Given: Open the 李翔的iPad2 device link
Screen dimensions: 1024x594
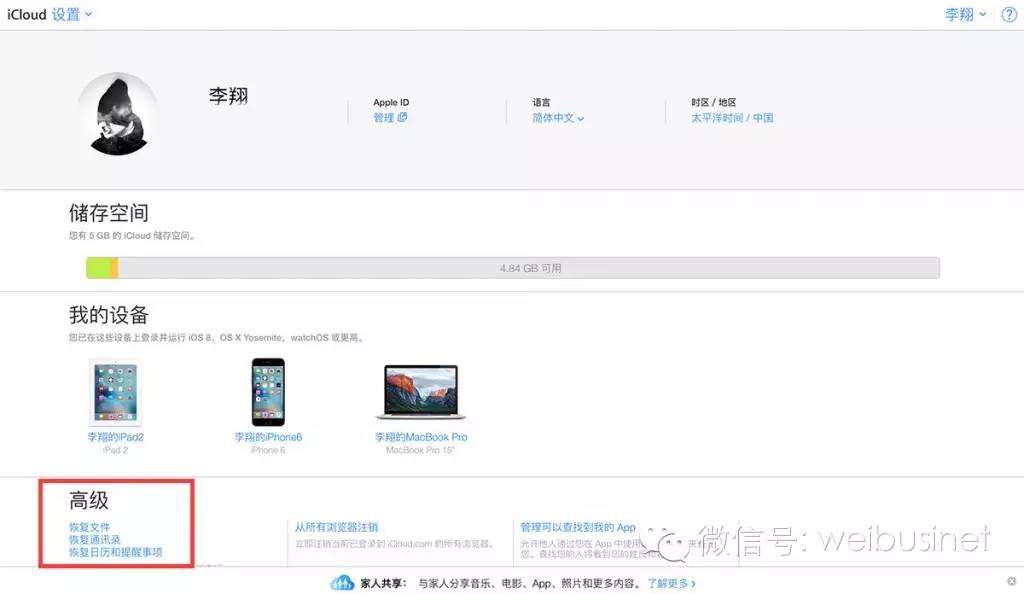Looking at the screenshot, I should click(116, 437).
